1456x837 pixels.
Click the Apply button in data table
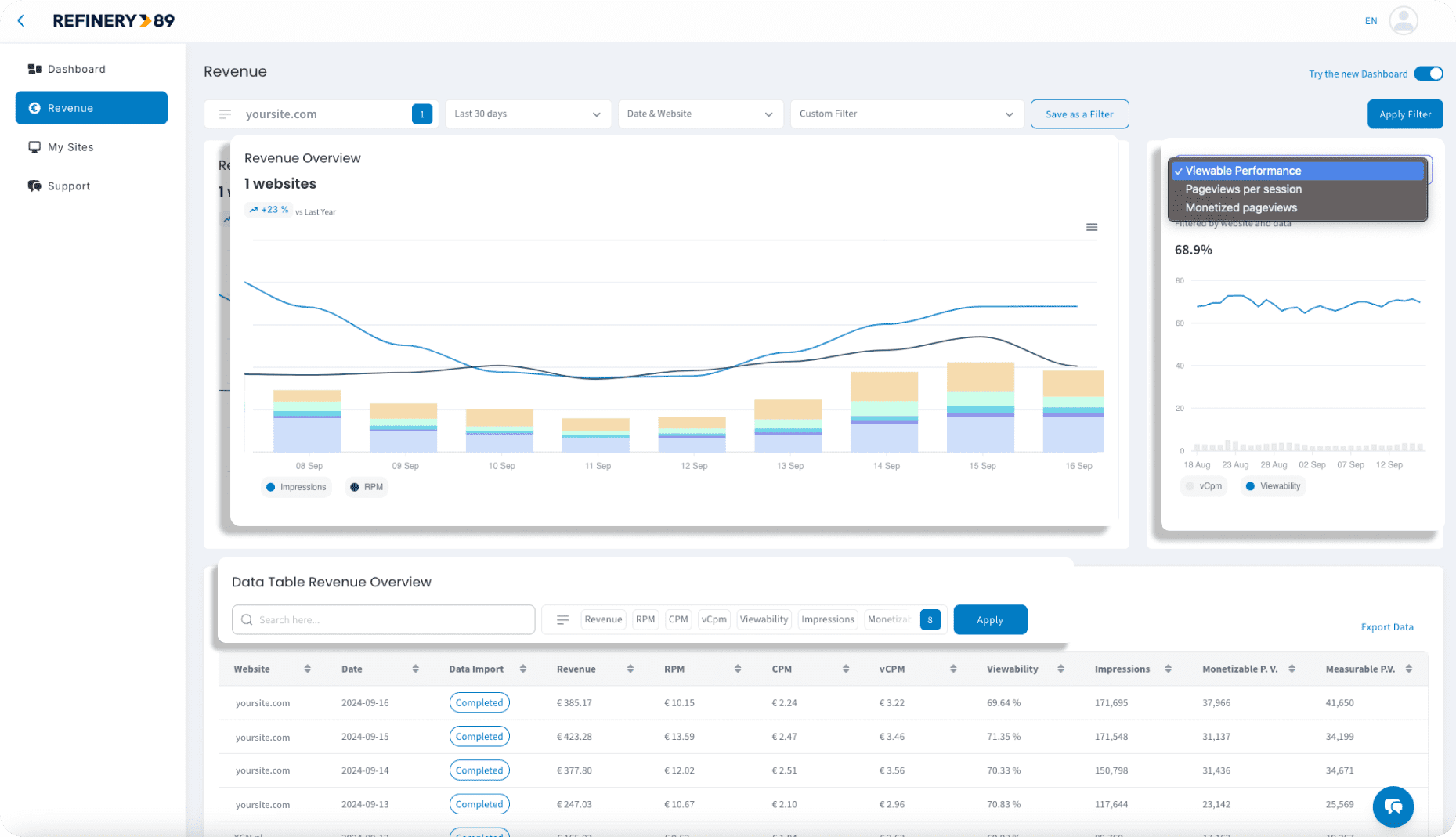point(990,619)
